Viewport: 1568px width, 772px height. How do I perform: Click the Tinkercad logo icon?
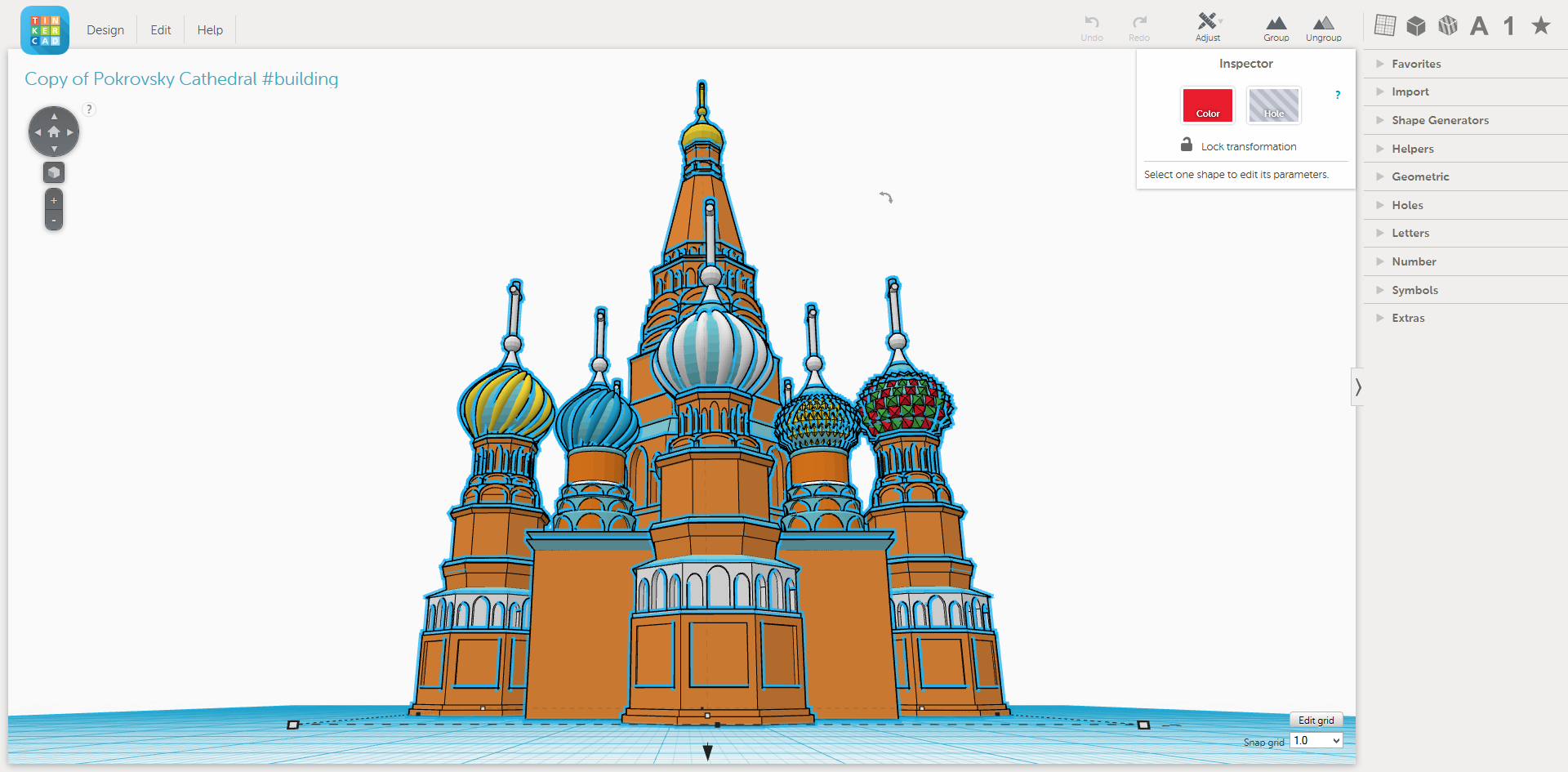coord(45,30)
